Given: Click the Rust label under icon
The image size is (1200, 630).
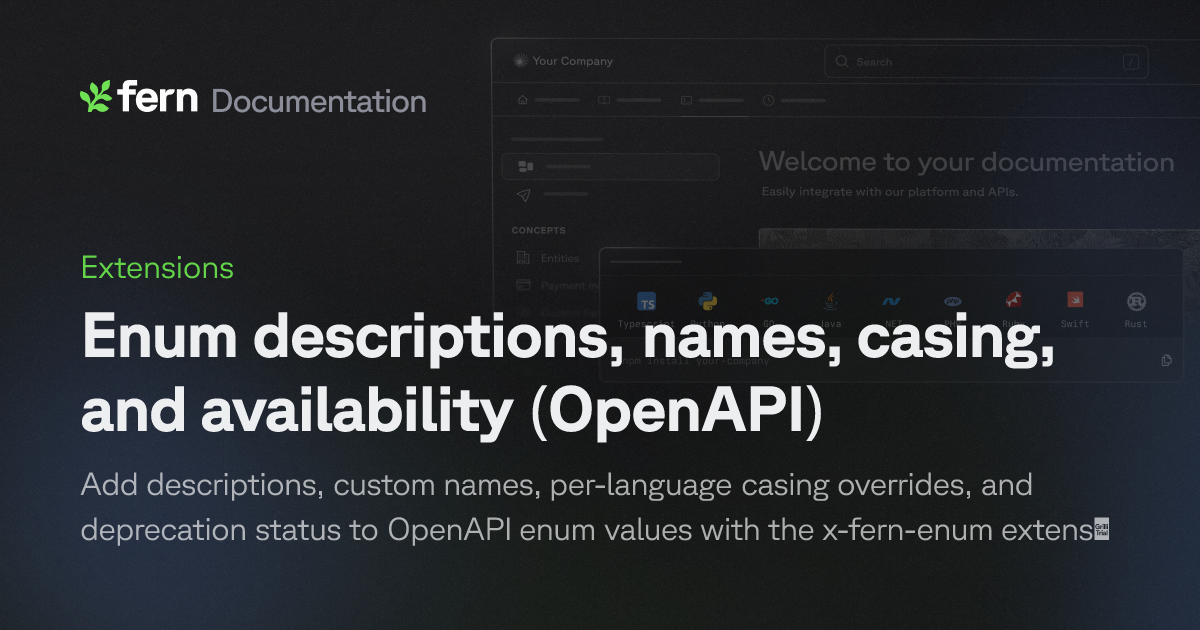Looking at the screenshot, I should 1136,324.
